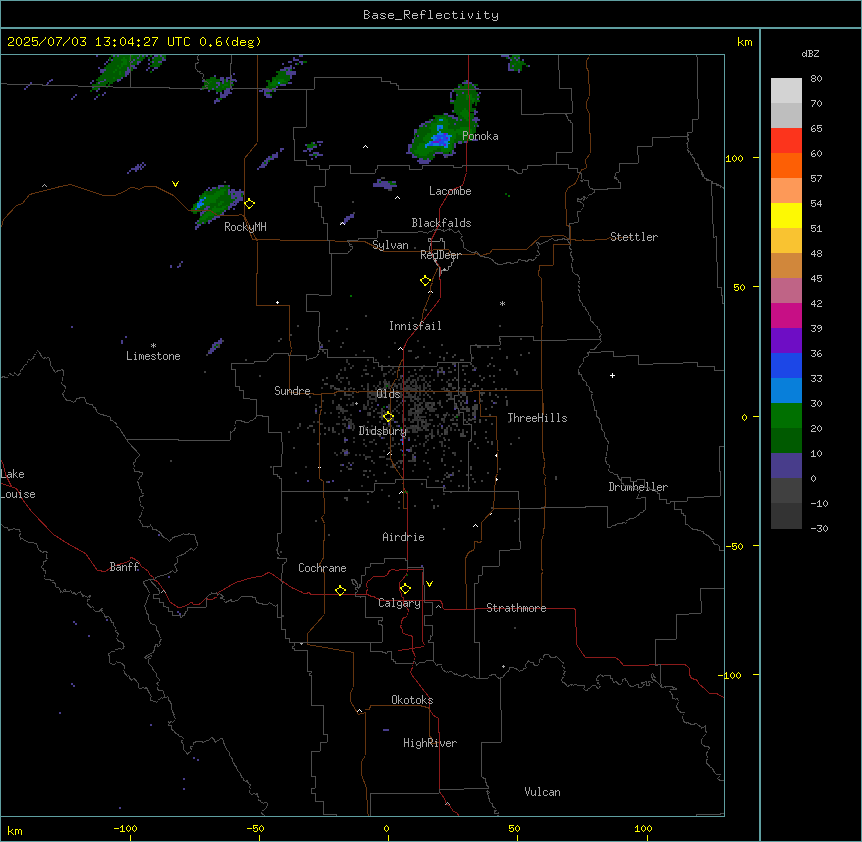Click the -100 tick label on bottom axis

125,828
